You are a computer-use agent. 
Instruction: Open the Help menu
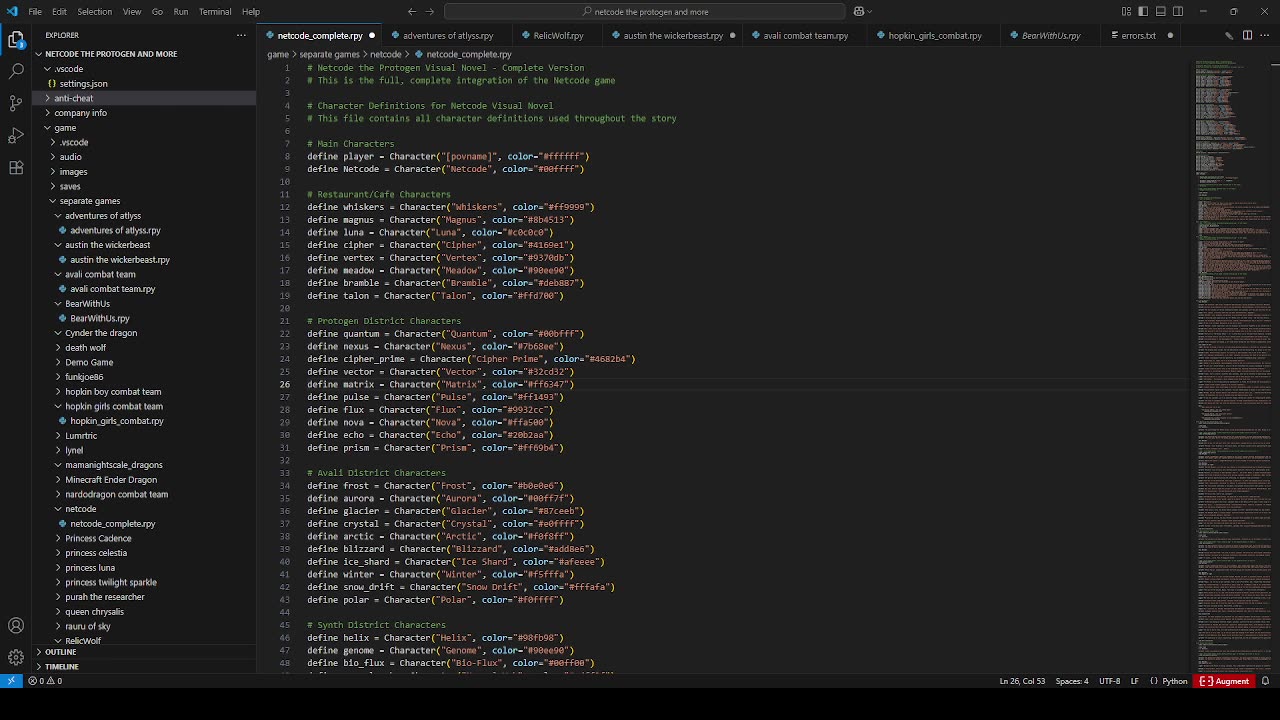pyautogui.click(x=251, y=12)
